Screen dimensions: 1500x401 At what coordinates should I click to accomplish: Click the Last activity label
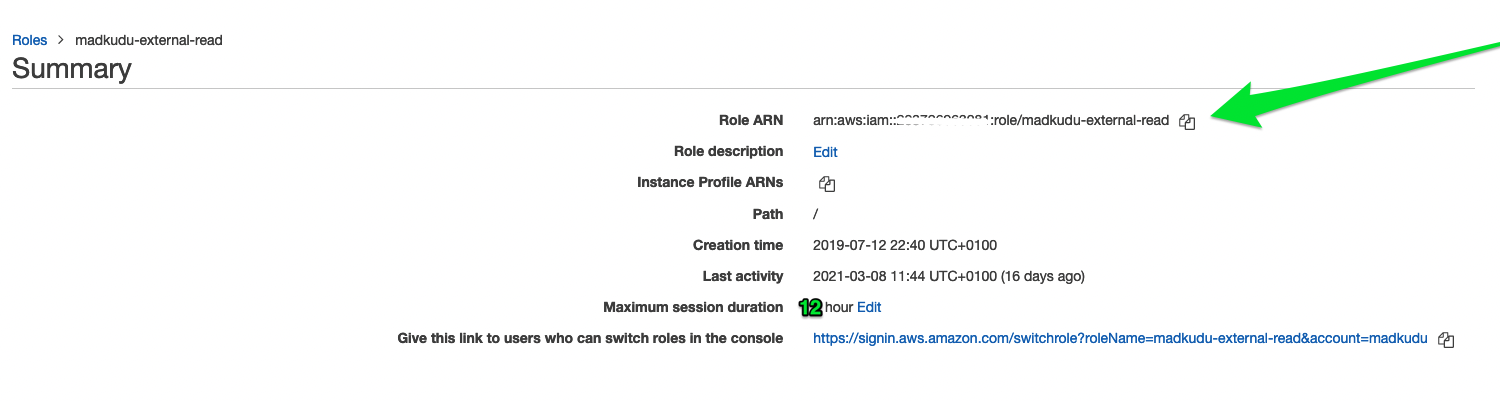(743, 276)
